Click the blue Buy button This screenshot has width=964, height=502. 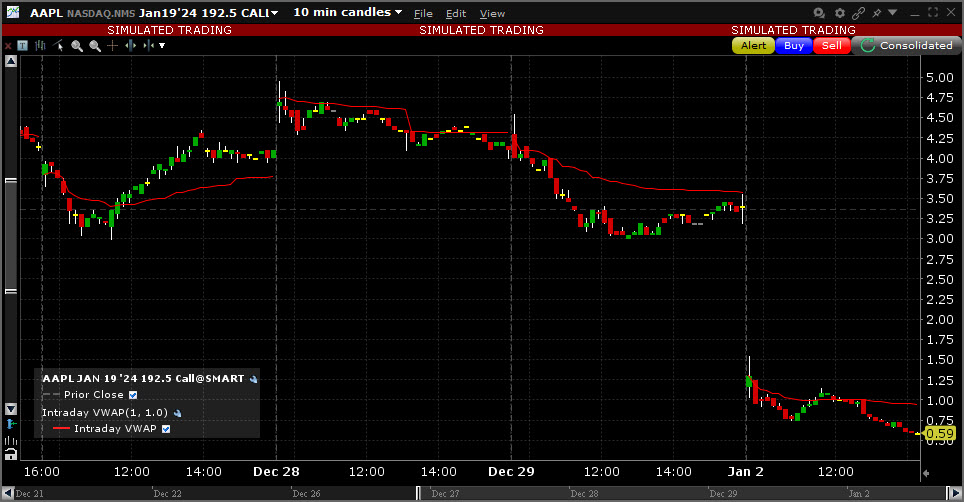click(794, 45)
